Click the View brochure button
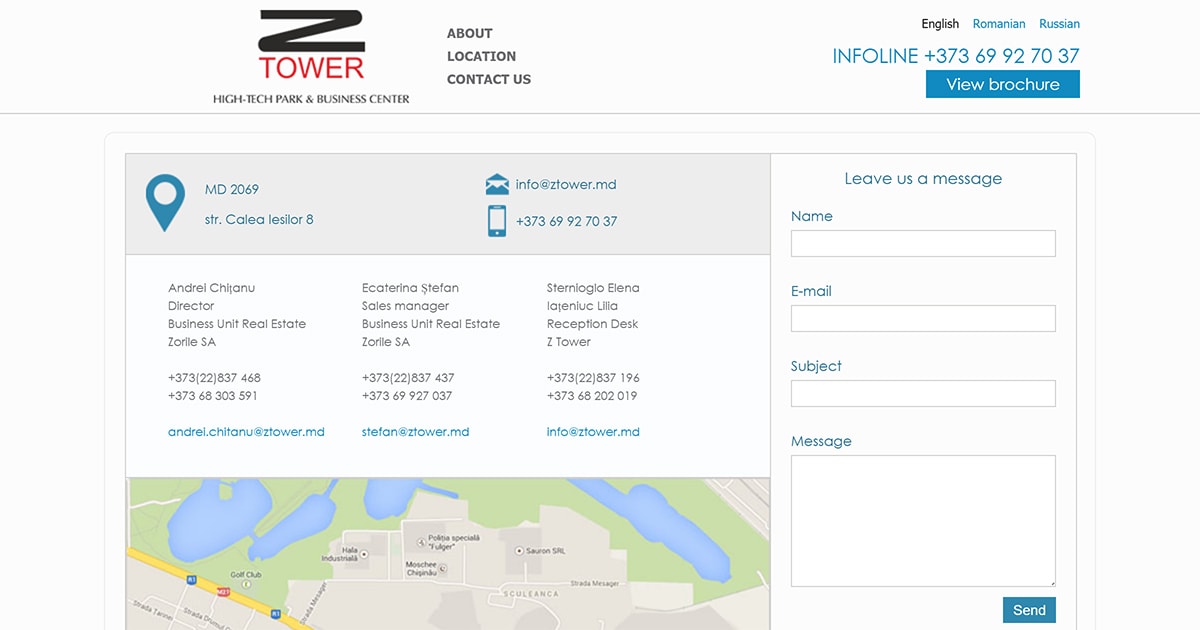The width and height of the screenshot is (1200, 630). [1003, 84]
